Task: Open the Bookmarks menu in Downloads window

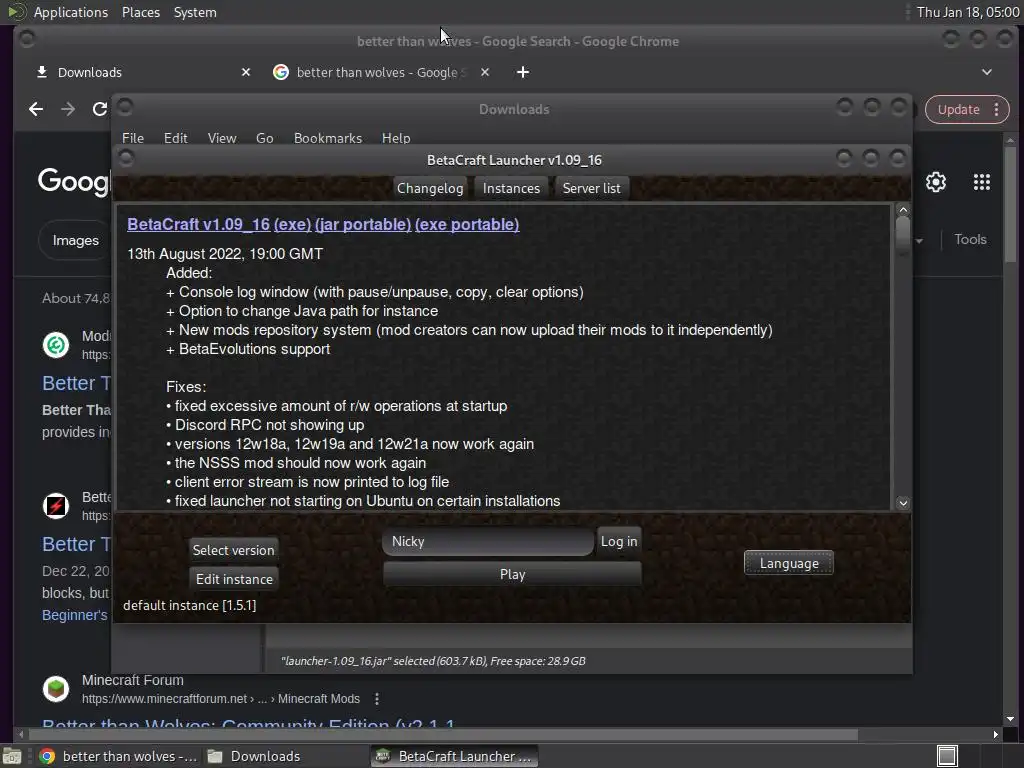Action: [x=328, y=138]
